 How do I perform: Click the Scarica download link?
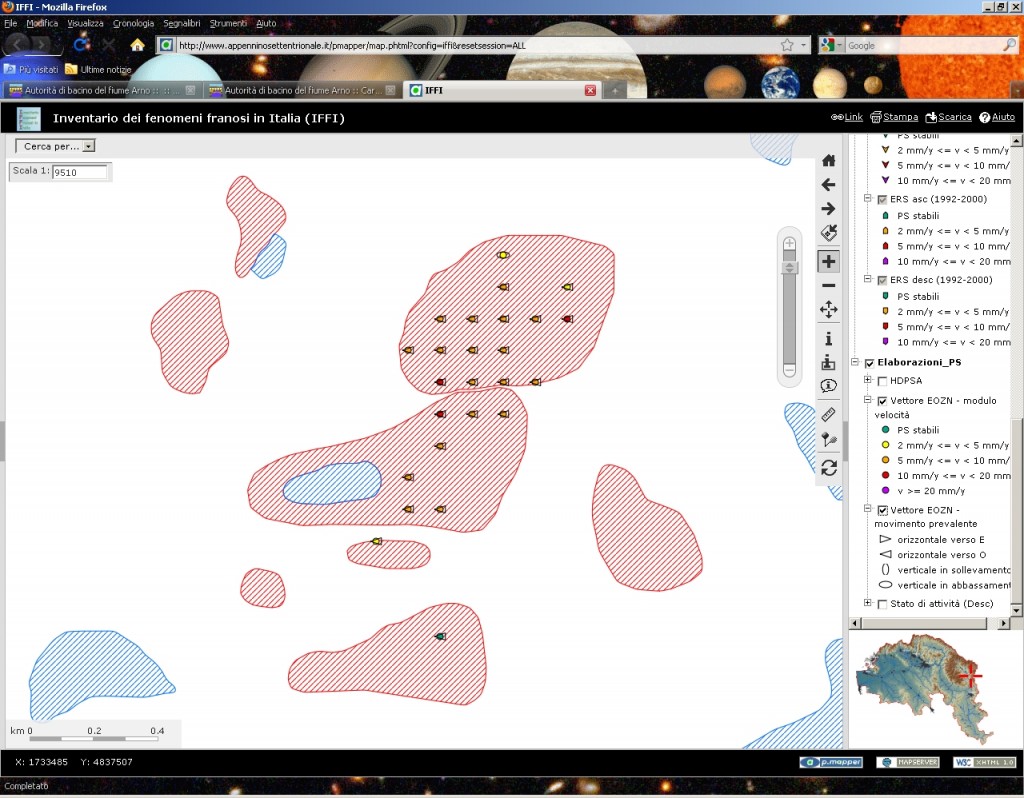point(949,117)
